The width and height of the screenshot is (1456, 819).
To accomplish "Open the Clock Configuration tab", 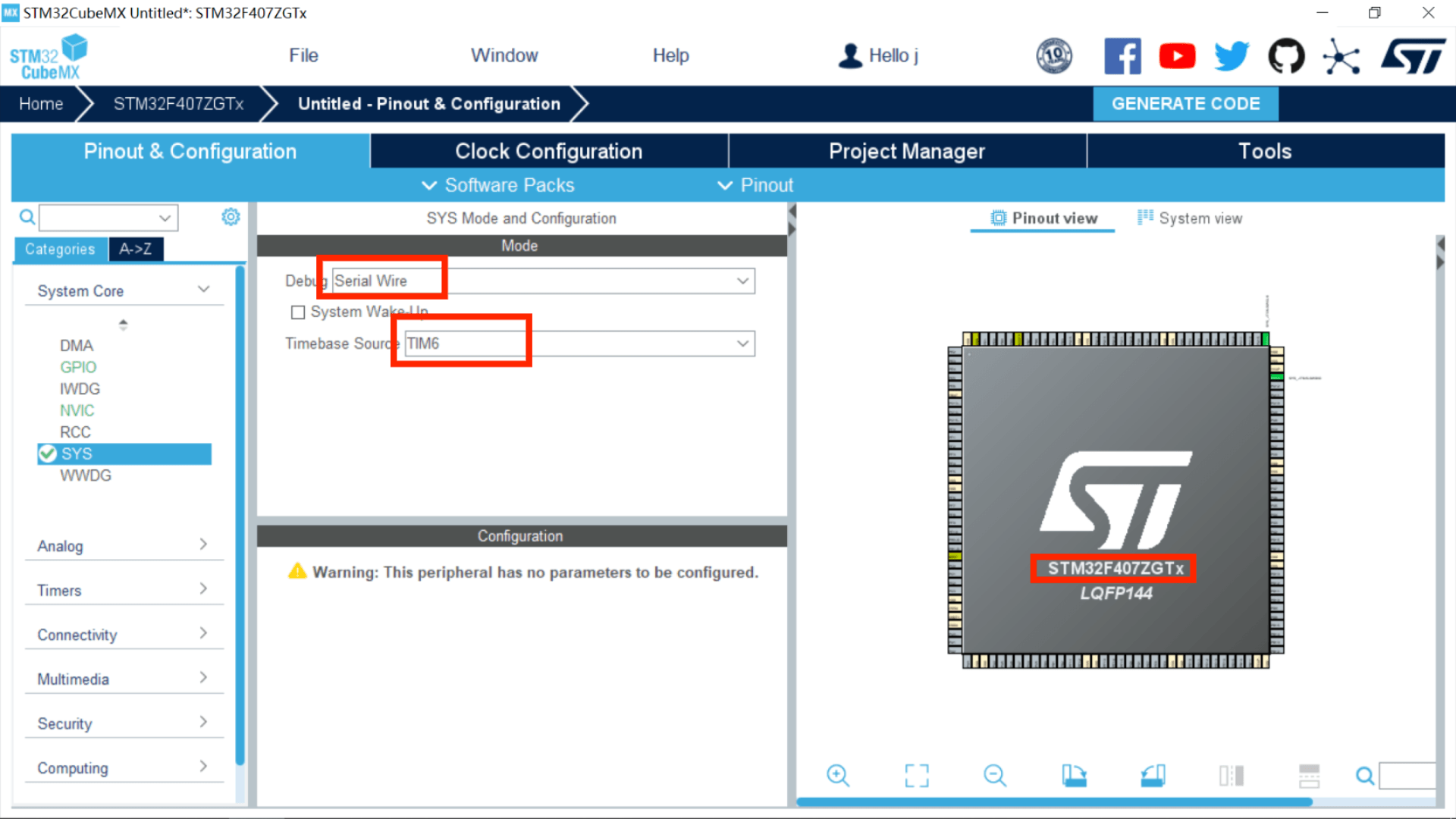I will click(548, 151).
